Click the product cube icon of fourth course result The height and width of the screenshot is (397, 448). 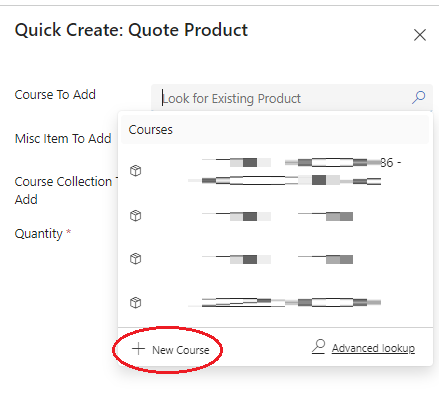pyautogui.click(x=136, y=303)
